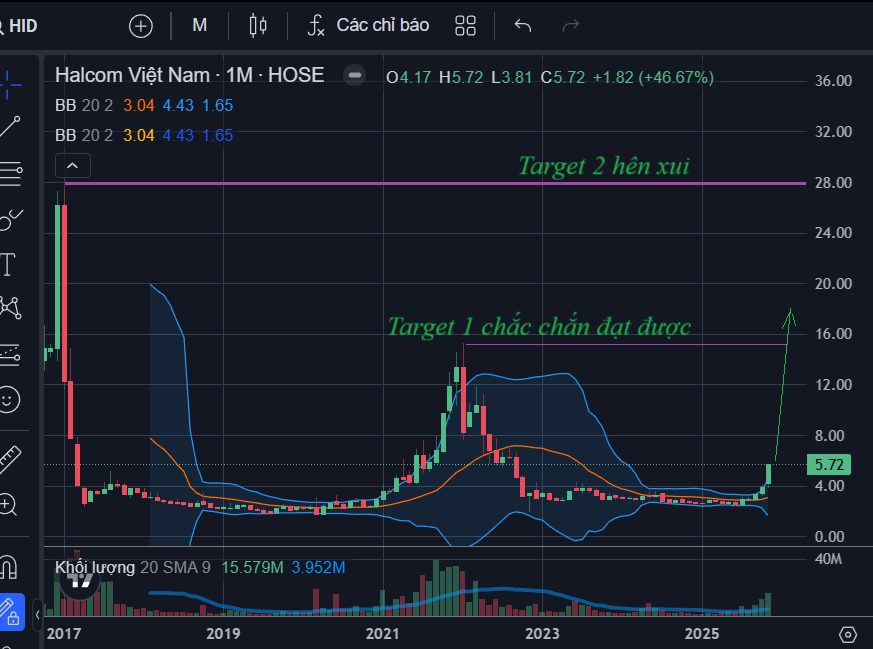This screenshot has height=649, width=873.
Task: Select the first BB 20 2 indicator legend
Action: (144, 105)
